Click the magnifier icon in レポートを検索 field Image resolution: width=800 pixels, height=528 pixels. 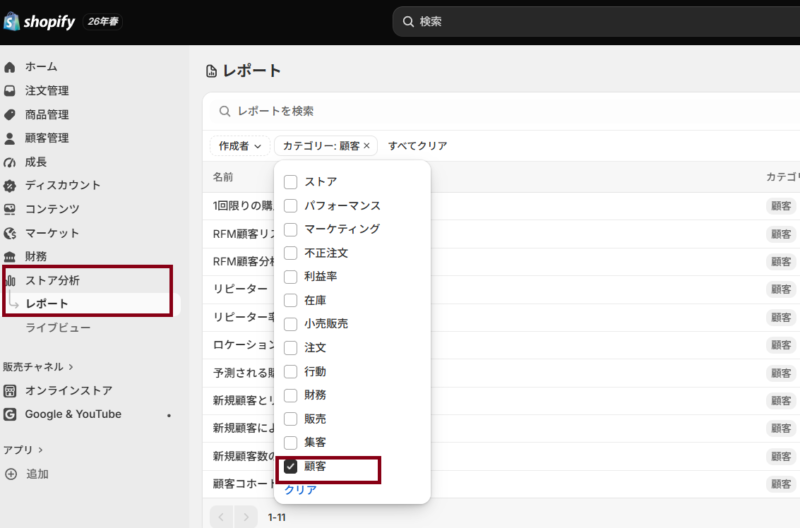tap(224, 111)
